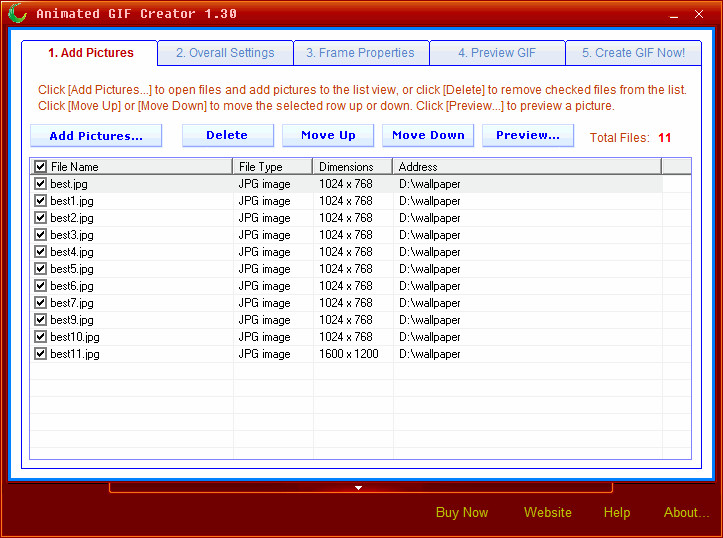This screenshot has height=538, width=723.
Task: Open the Buy Now link
Action: coord(462,513)
